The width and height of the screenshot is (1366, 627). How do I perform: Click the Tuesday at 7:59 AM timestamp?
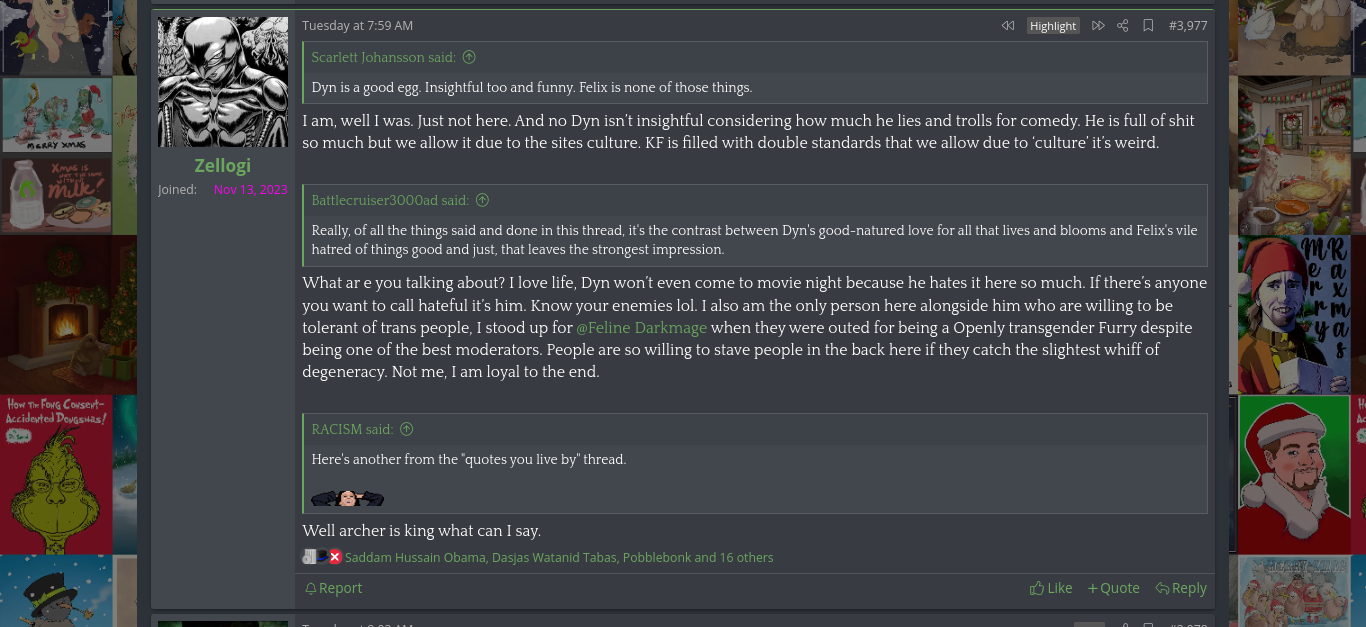(x=357, y=26)
